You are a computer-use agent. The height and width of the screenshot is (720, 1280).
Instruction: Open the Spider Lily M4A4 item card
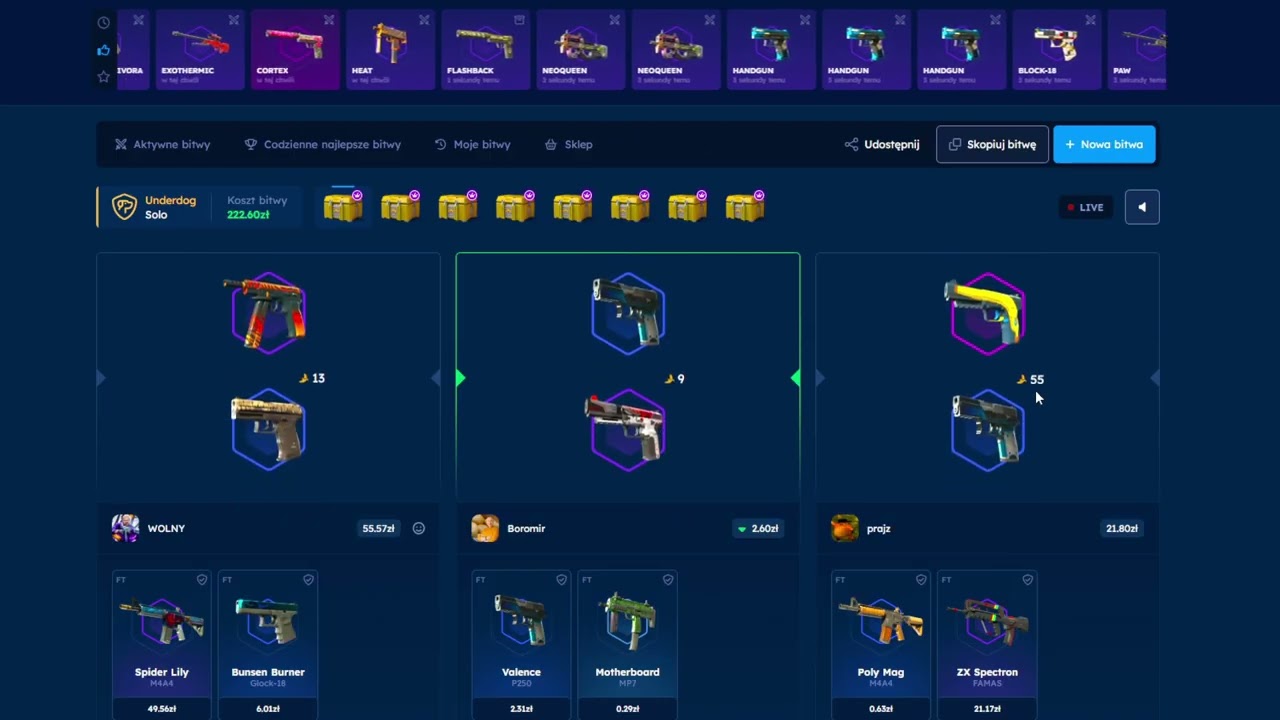[162, 645]
